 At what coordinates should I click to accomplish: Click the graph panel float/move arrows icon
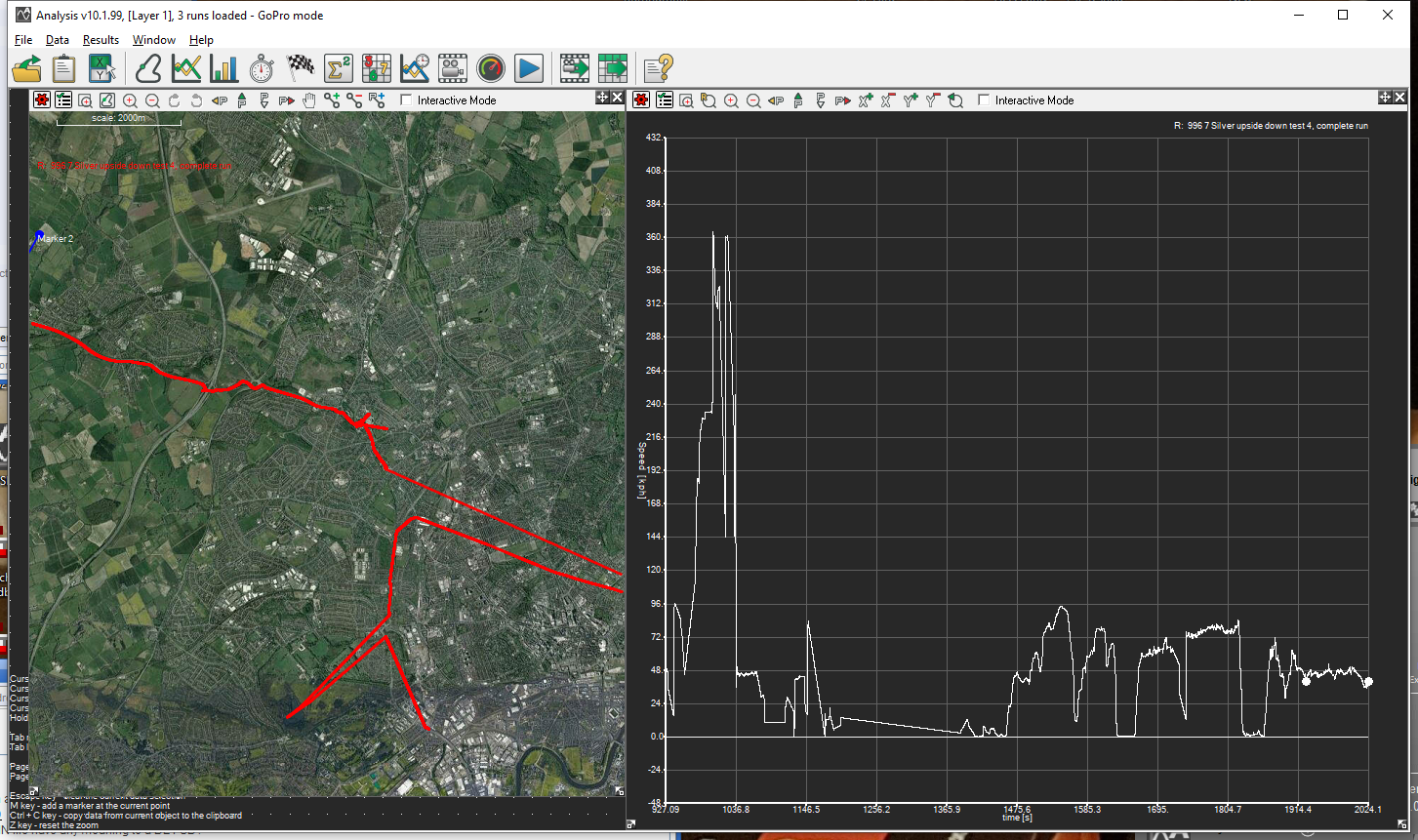coord(1385,98)
